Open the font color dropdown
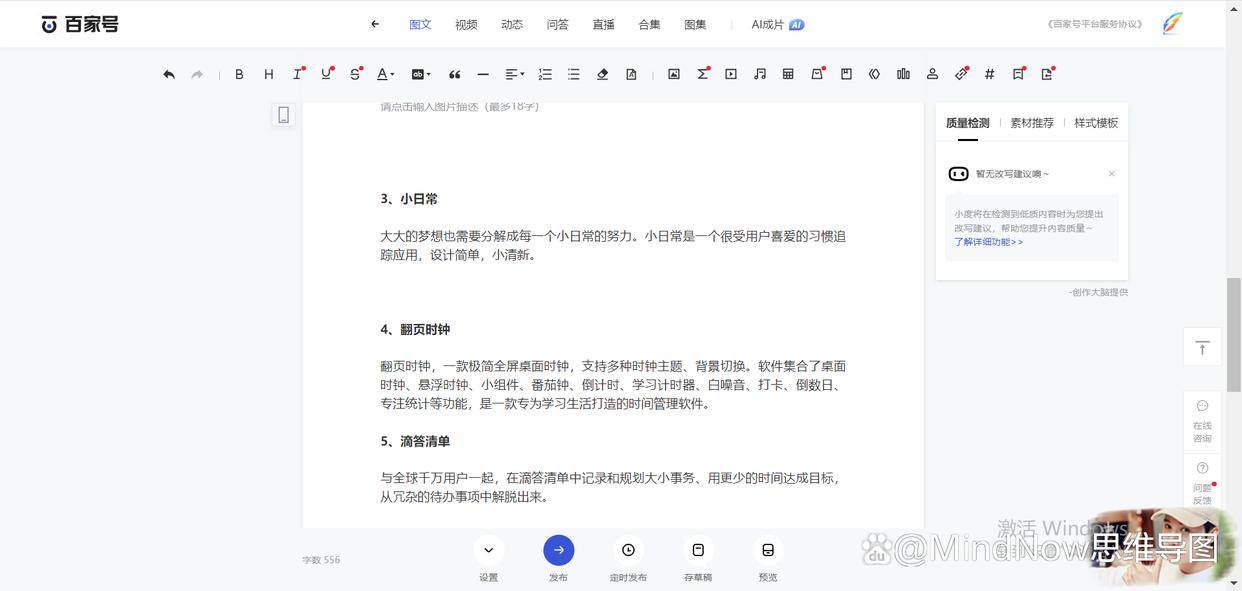The image size is (1242, 591). 385,74
